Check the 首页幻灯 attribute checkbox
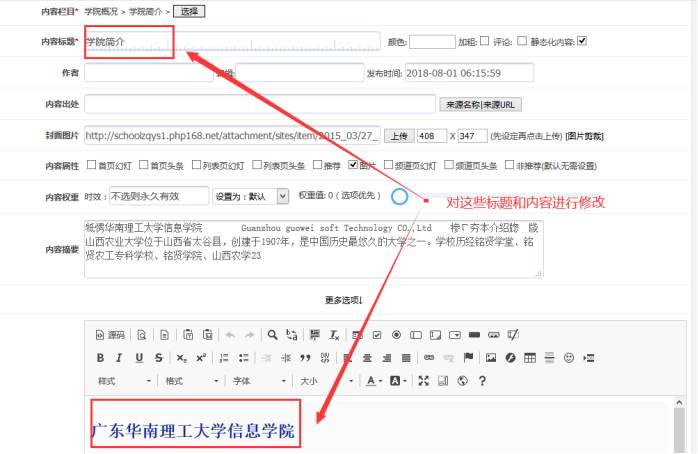 click(x=91, y=165)
